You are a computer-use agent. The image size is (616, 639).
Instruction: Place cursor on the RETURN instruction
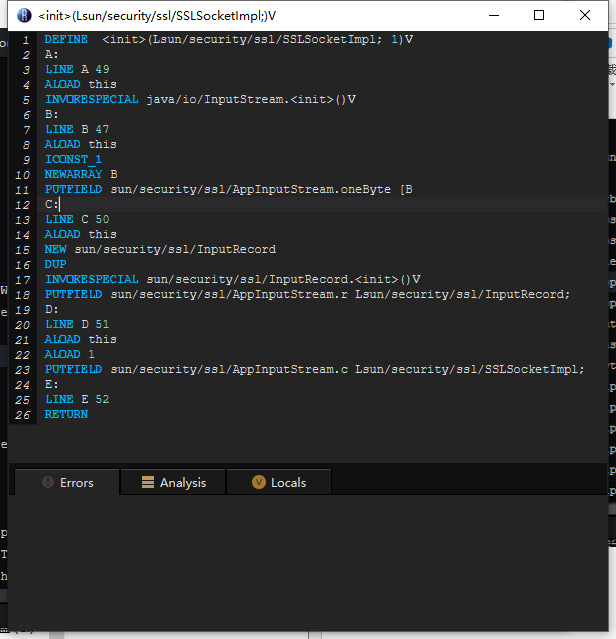click(66, 414)
